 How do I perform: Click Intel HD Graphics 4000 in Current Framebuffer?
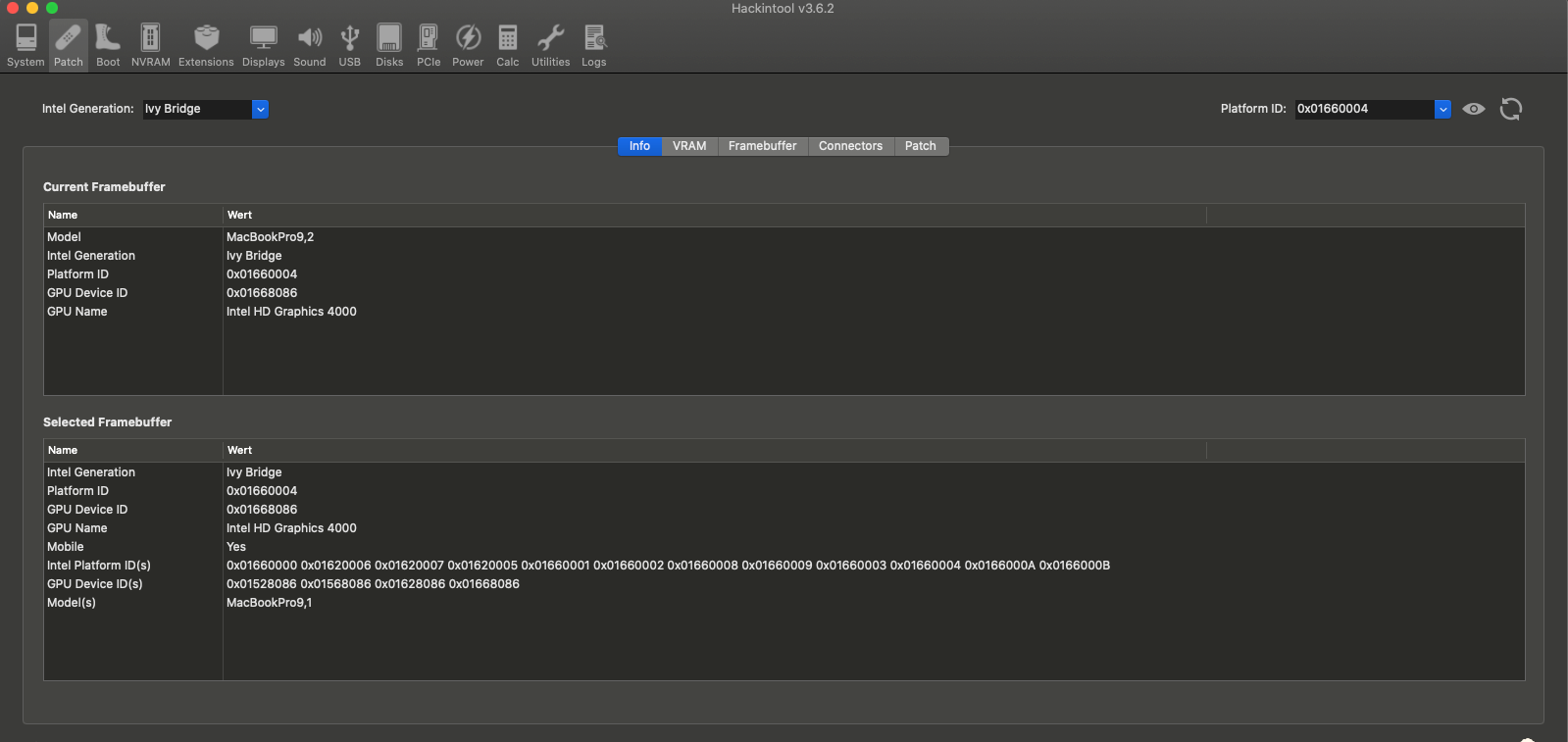[x=291, y=312]
